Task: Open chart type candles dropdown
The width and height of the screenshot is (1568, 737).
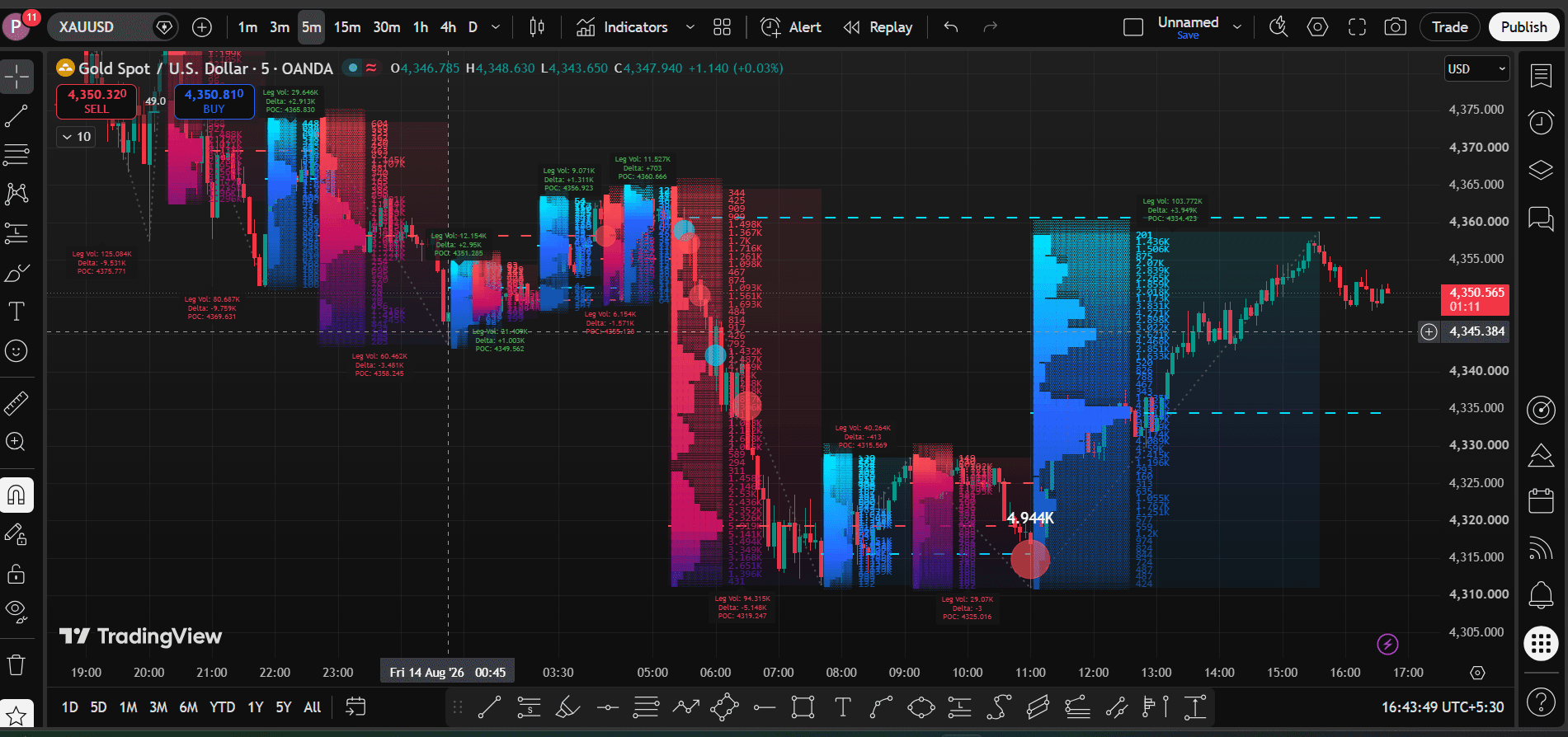Action: [x=537, y=27]
